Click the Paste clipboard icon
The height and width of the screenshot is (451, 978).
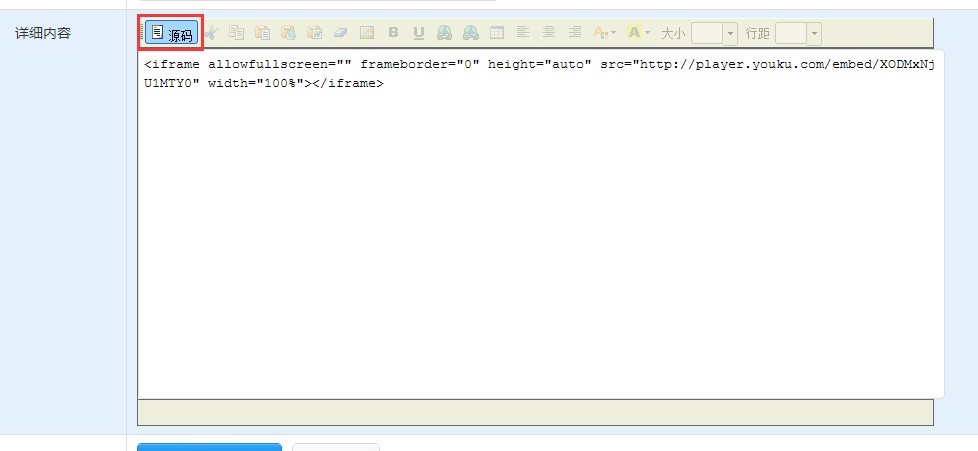coord(263,32)
